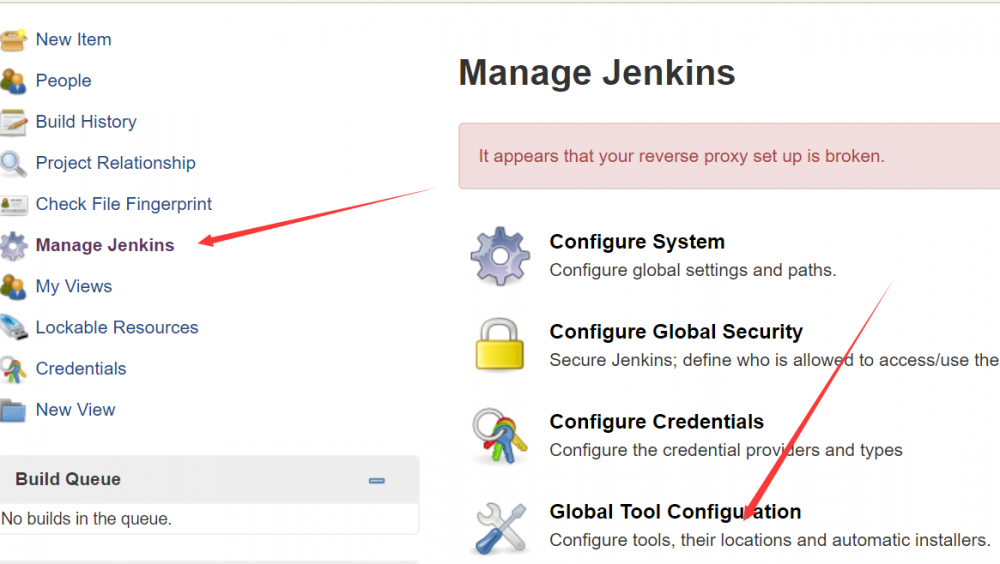The width and height of the screenshot is (1000, 564).
Task: Open the People link
Action: 63,81
